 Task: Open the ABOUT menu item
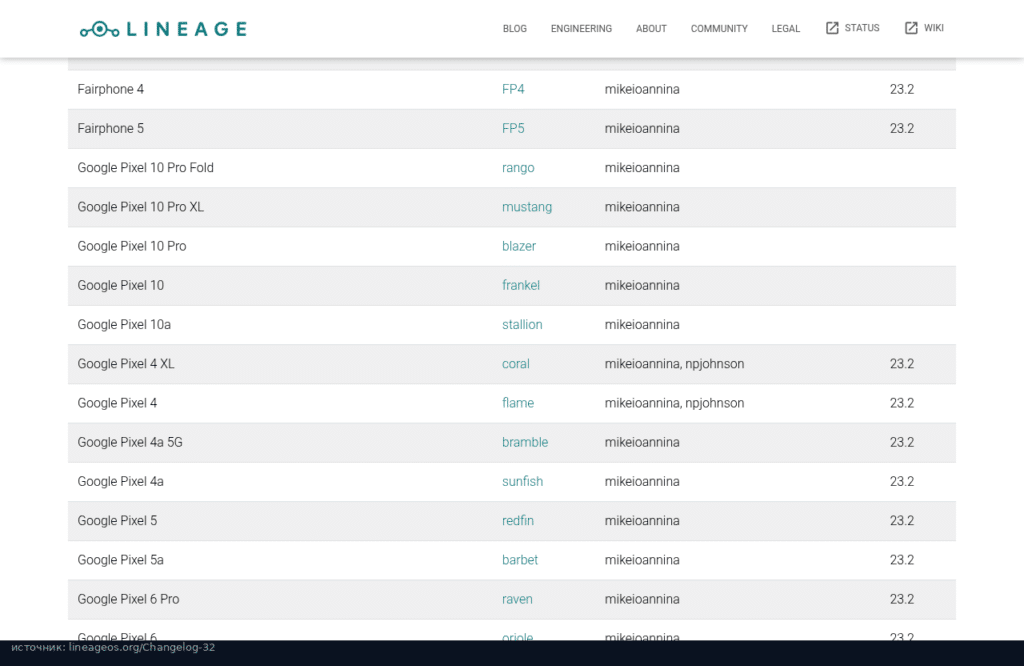point(651,29)
